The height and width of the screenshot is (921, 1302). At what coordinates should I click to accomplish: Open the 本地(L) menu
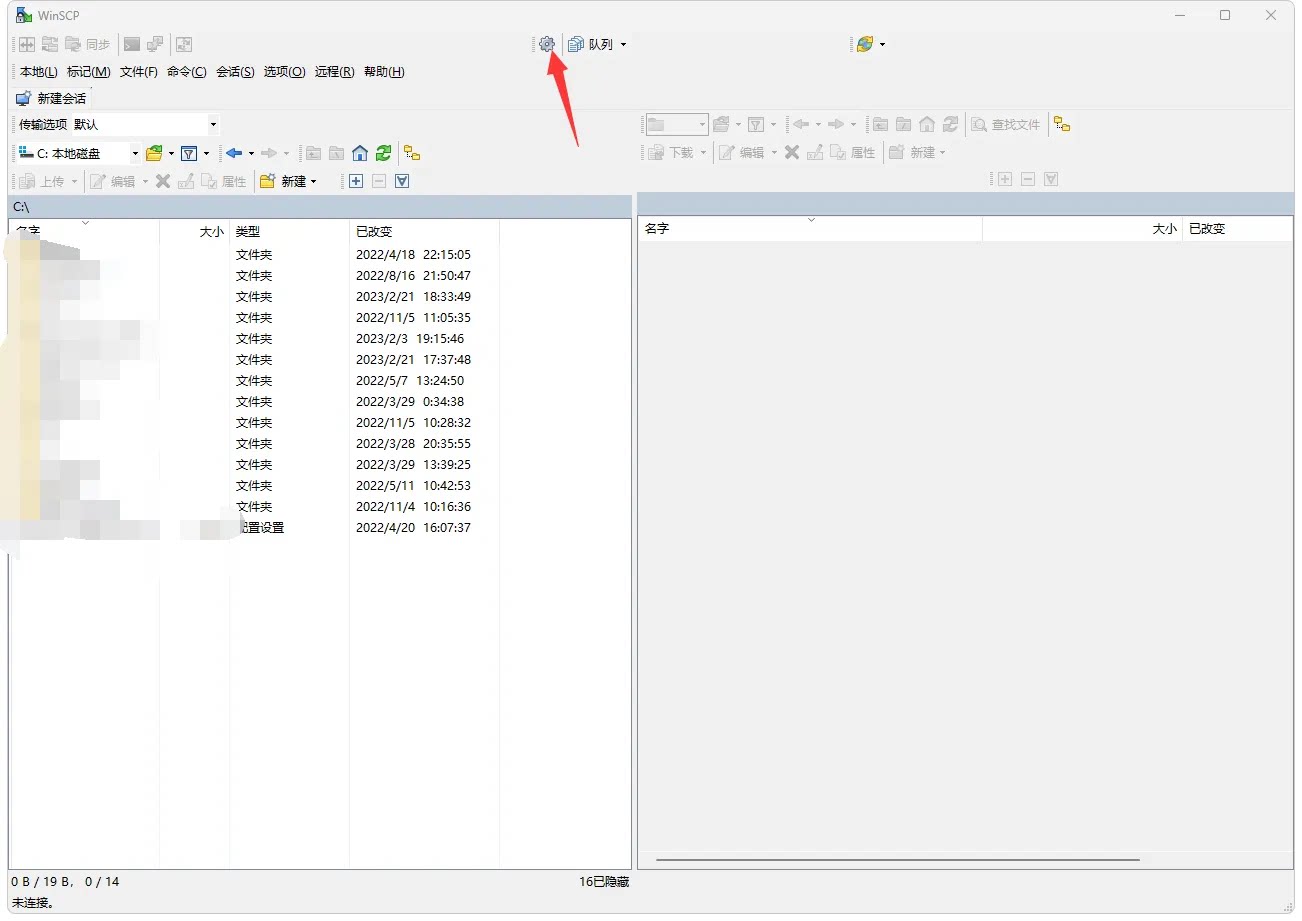(39, 72)
